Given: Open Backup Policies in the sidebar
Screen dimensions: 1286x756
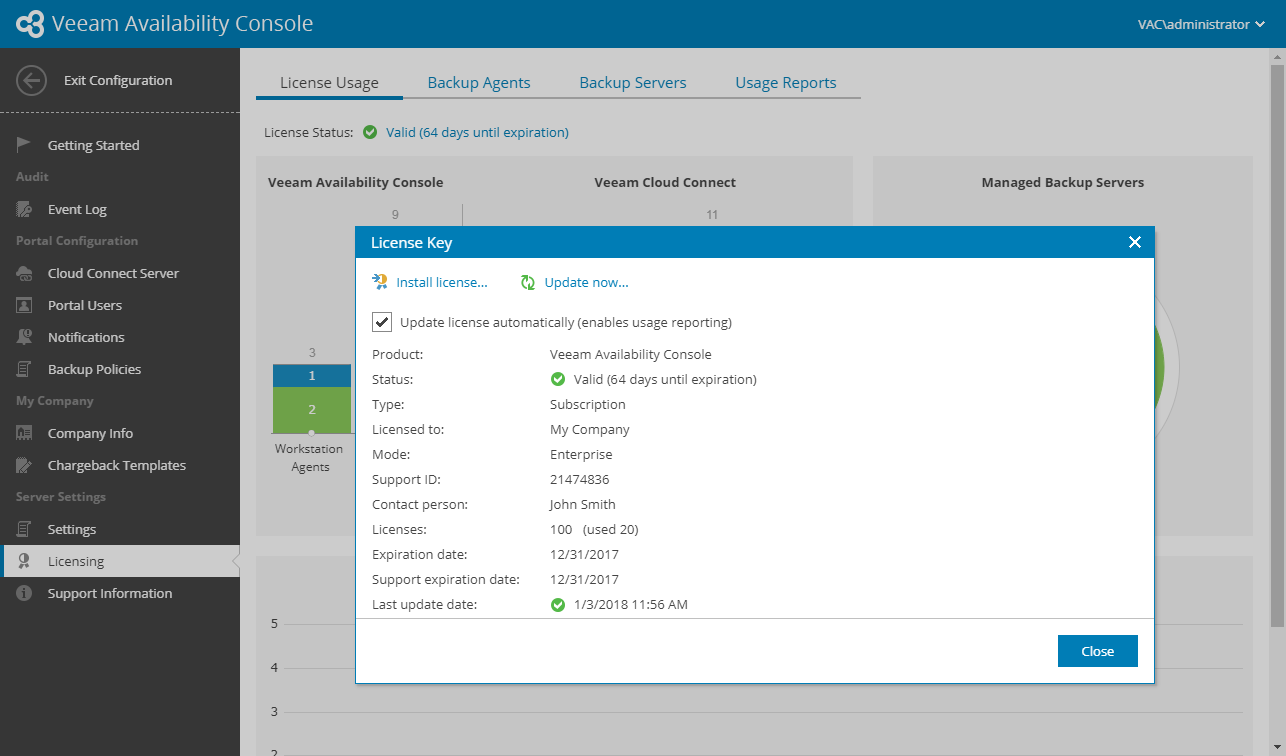Looking at the screenshot, I should (94, 369).
